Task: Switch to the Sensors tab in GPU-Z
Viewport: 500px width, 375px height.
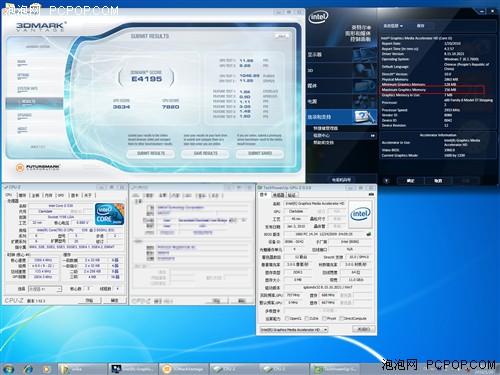Action: click(x=278, y=195)
